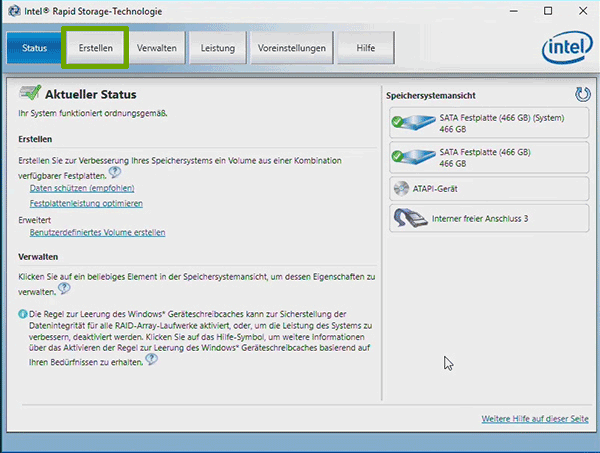The height and width of the screenshot is (453, 600).
Task: Click the Aktueller Status heading
Action: point(91,95)
